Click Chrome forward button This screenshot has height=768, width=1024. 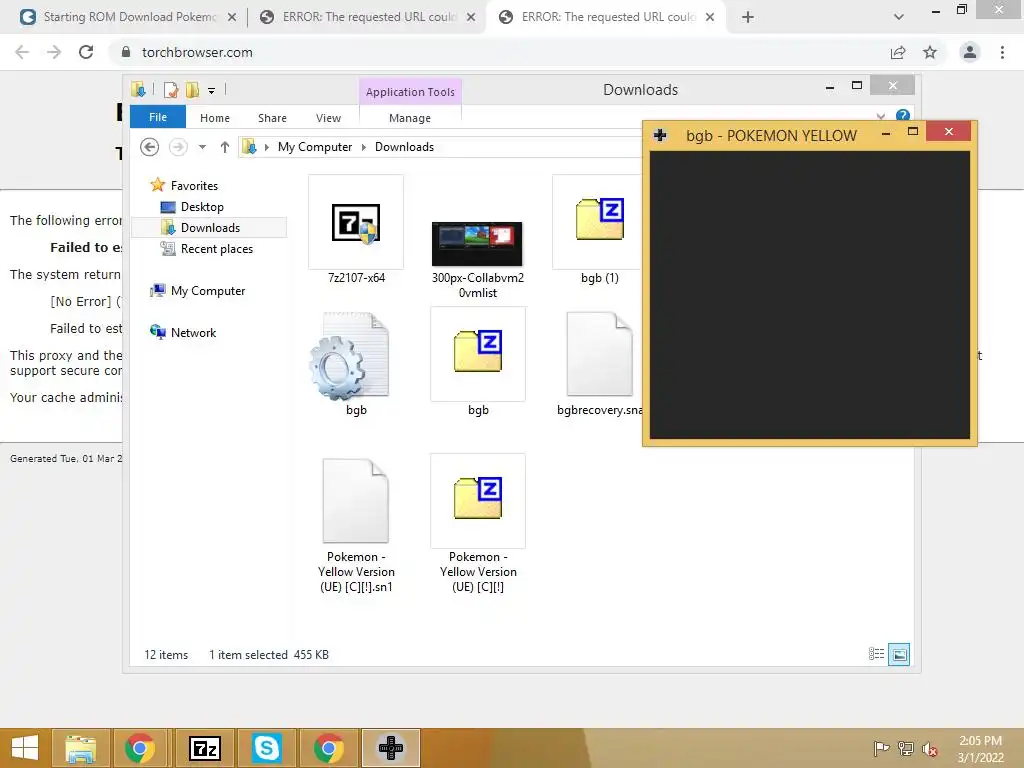point(54,52)
